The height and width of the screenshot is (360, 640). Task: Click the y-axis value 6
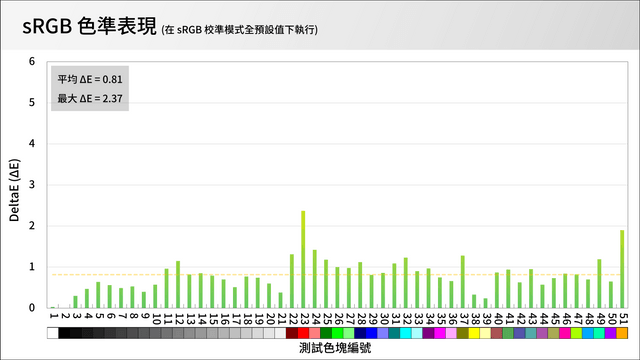[32, 62]
